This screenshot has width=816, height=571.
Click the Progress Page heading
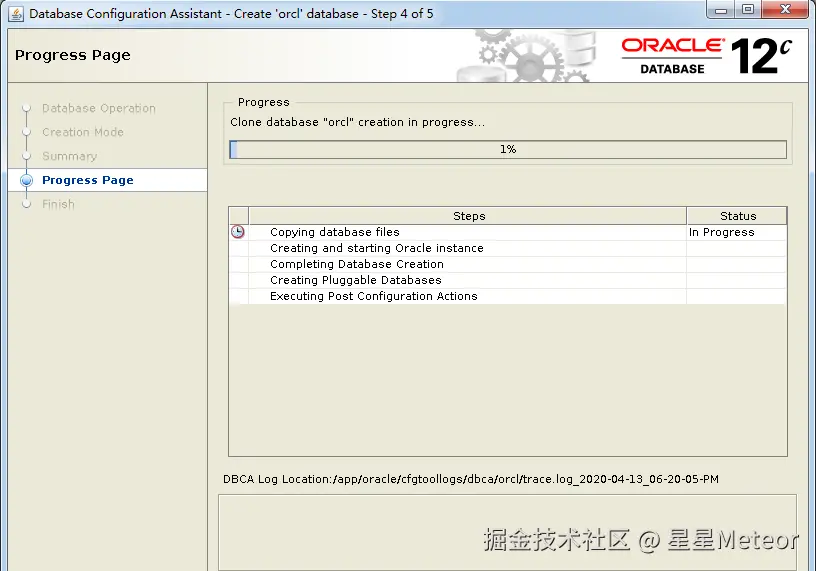coord(73,55)
